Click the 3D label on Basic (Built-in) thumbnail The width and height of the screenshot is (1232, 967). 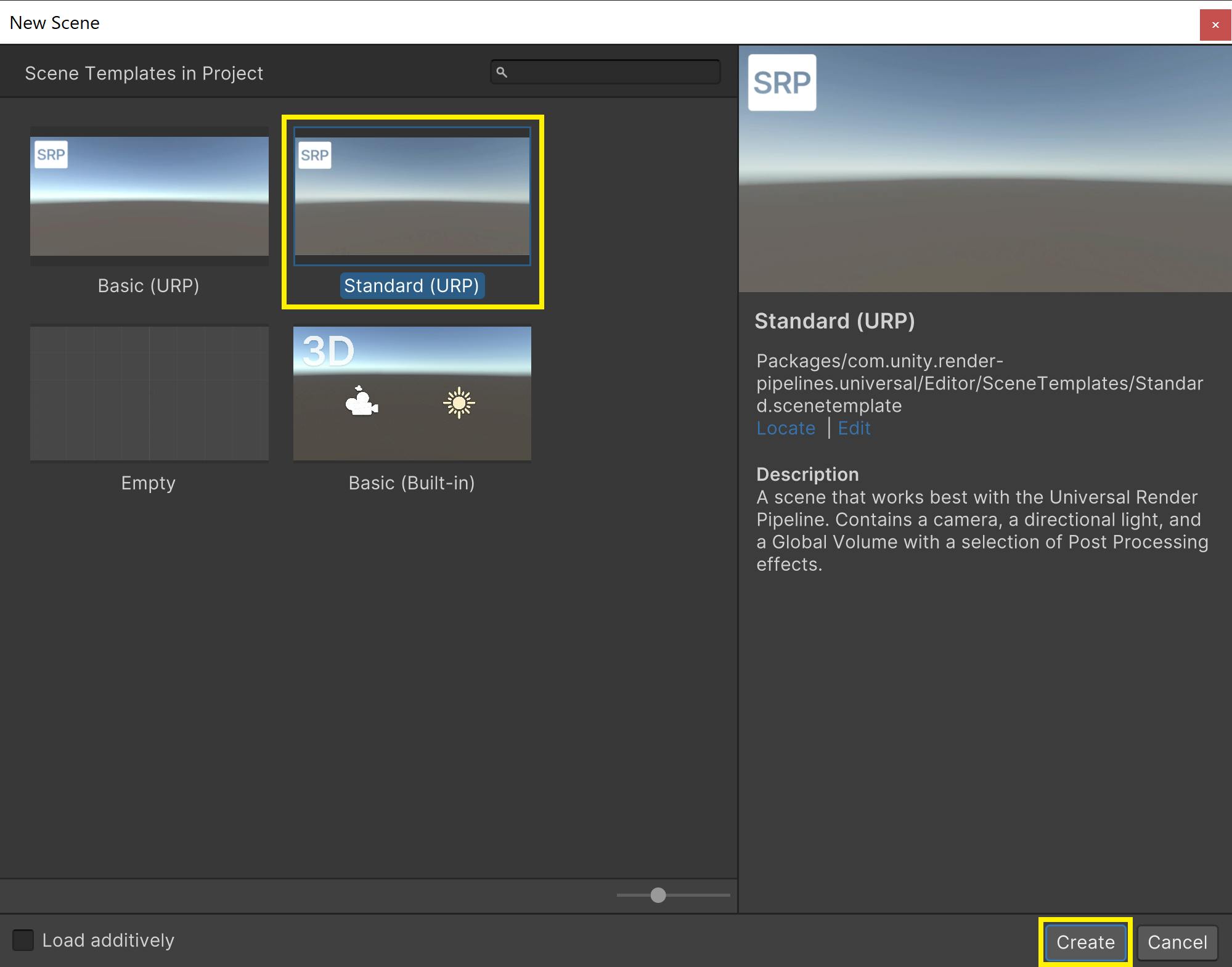[328, 349]
